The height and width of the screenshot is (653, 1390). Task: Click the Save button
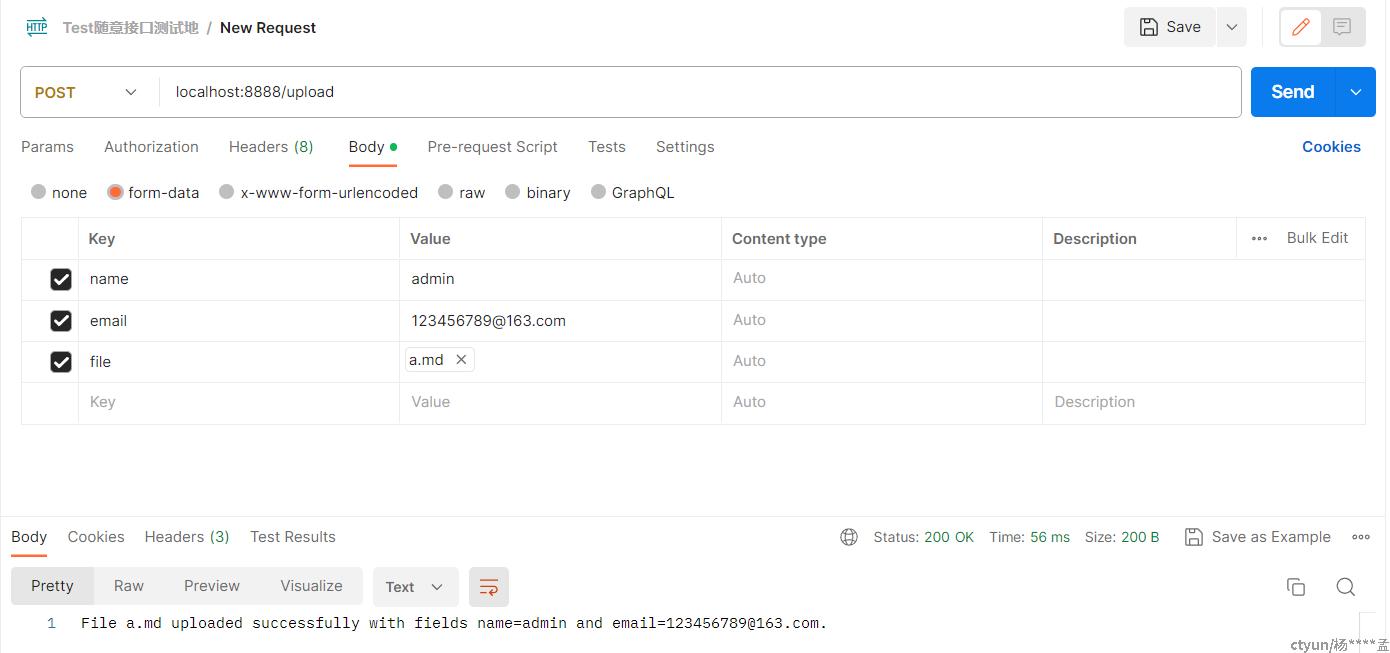(x=1170, y=27)
